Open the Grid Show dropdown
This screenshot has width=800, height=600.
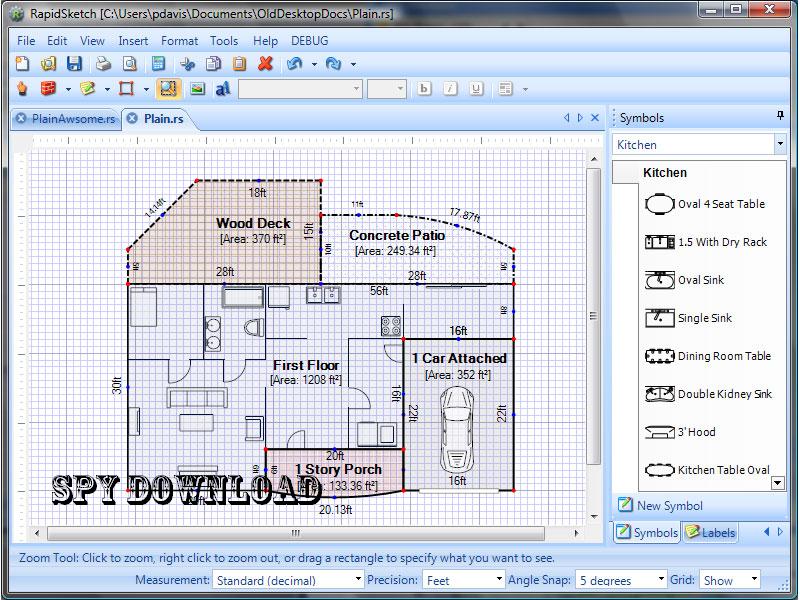pos(730,580)
